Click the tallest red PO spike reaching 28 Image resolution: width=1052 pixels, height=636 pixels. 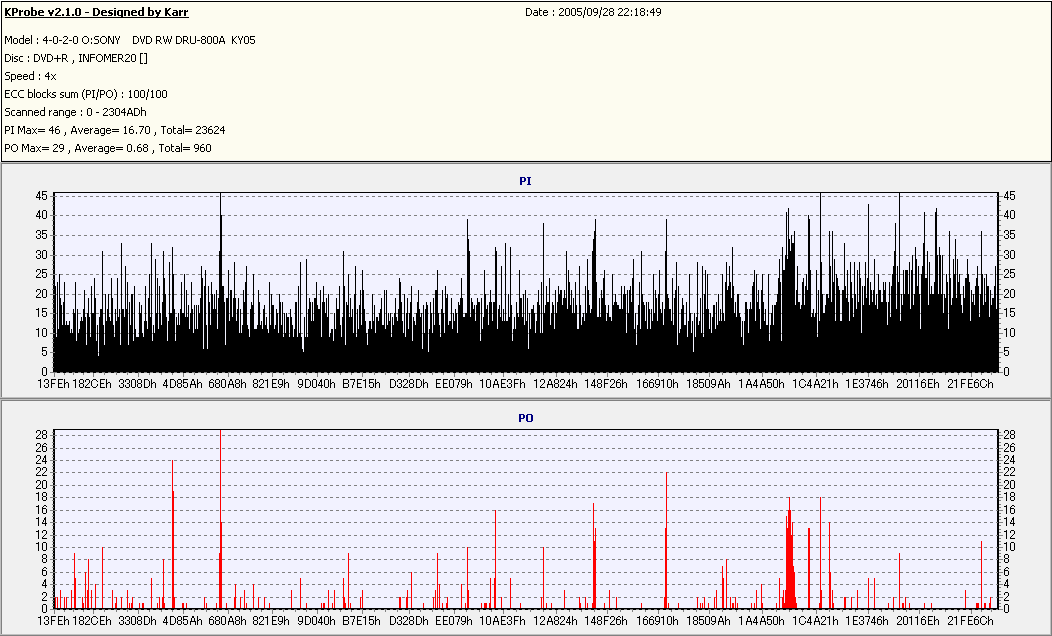(220, 500)
